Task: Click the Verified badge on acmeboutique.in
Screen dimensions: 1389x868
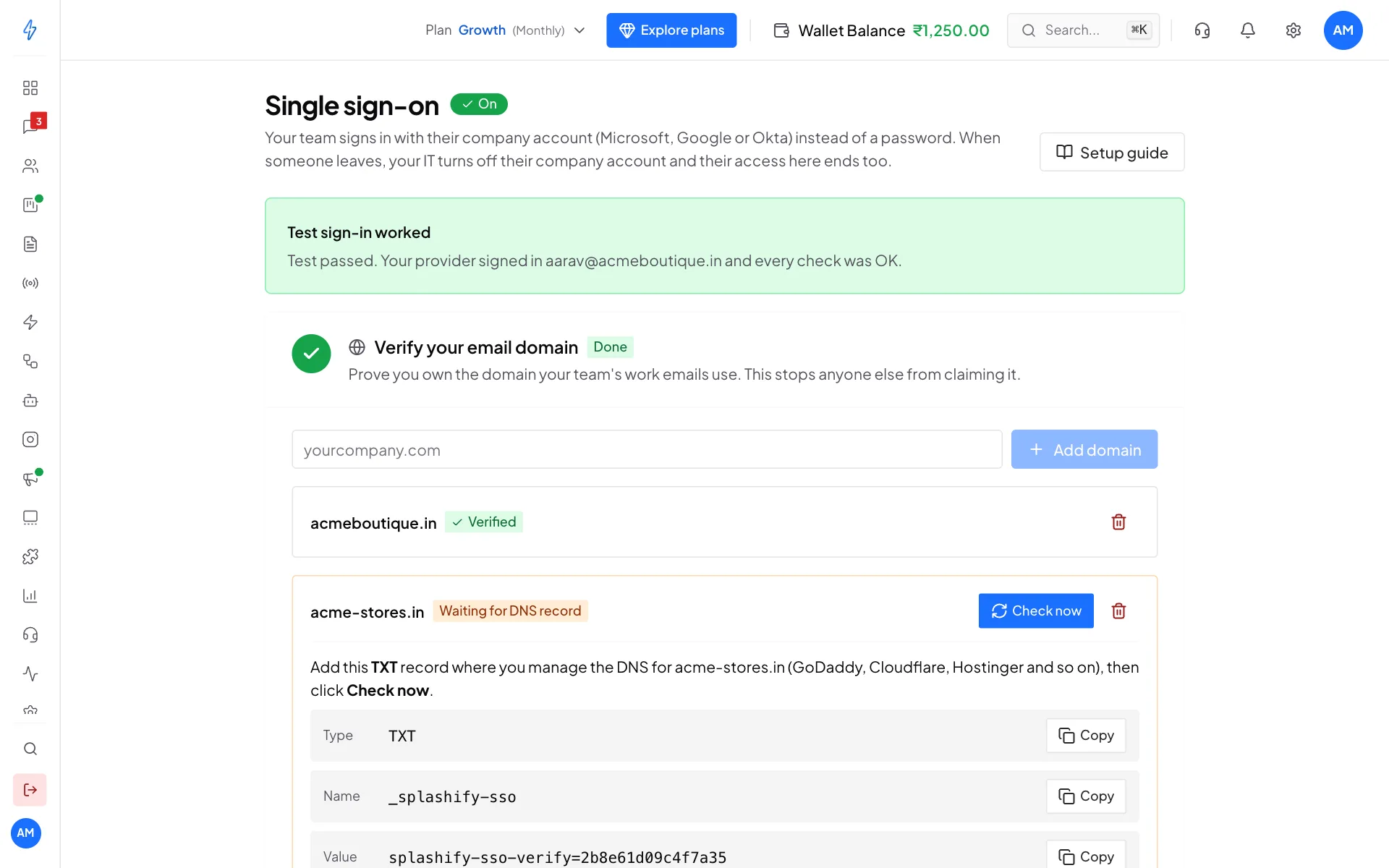Action: point(484,522)
